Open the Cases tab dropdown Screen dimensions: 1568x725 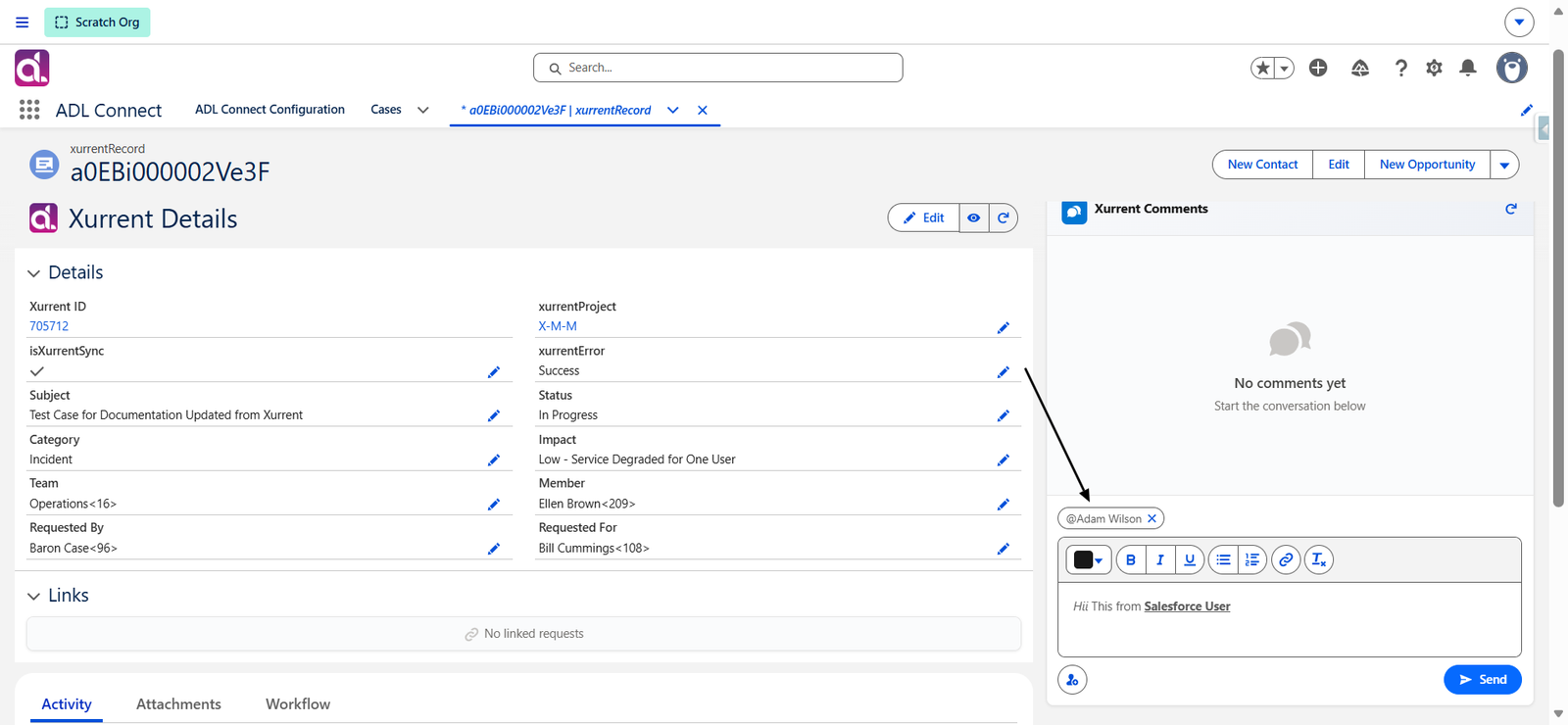[423, 110]
